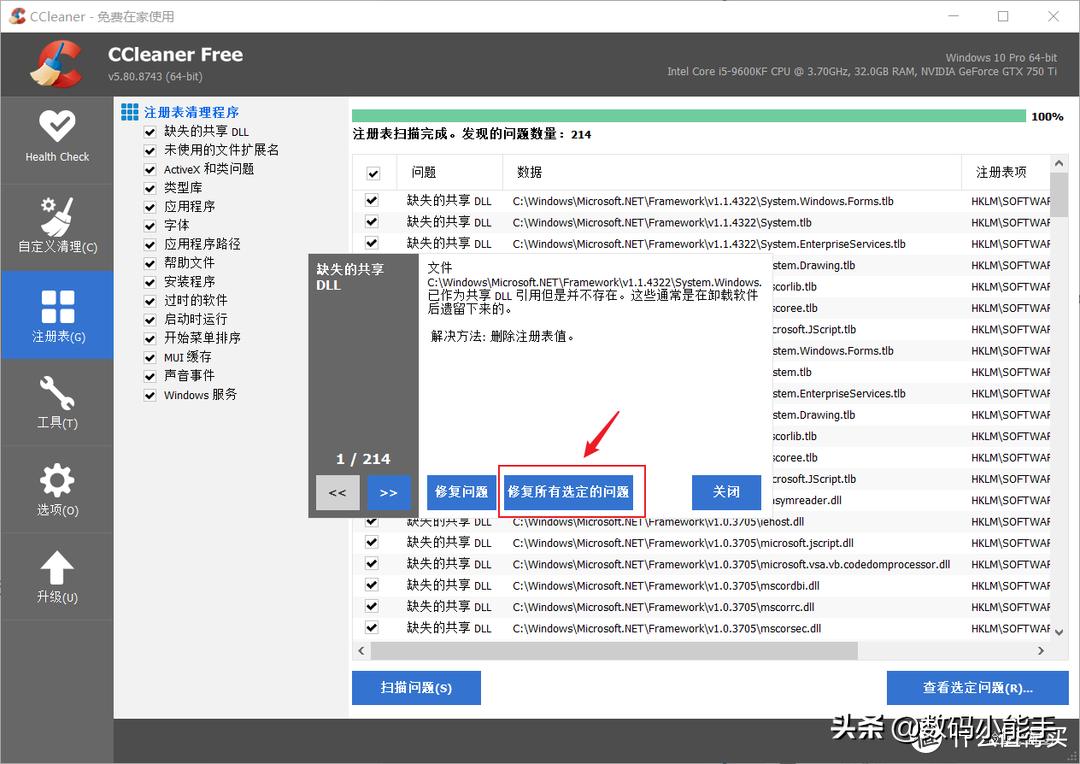Go to previous issue with << arrow
1080x764 pixels.
click(x=337, y=492)
